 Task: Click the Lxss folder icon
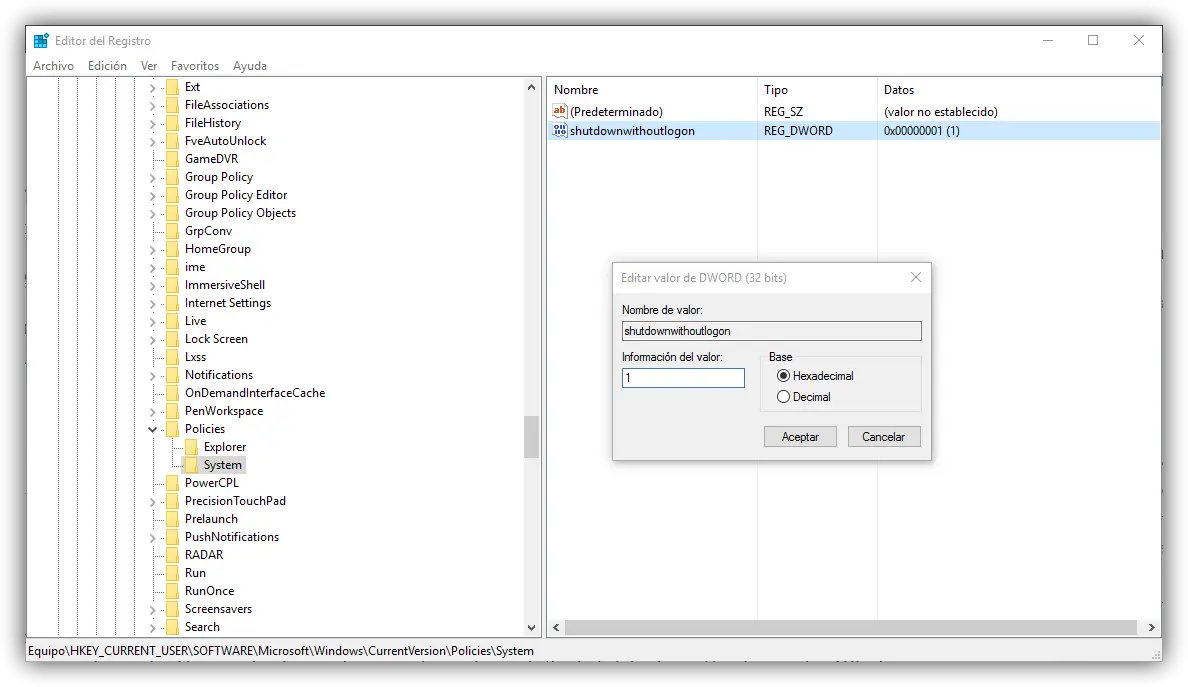[x=173, y=357]
